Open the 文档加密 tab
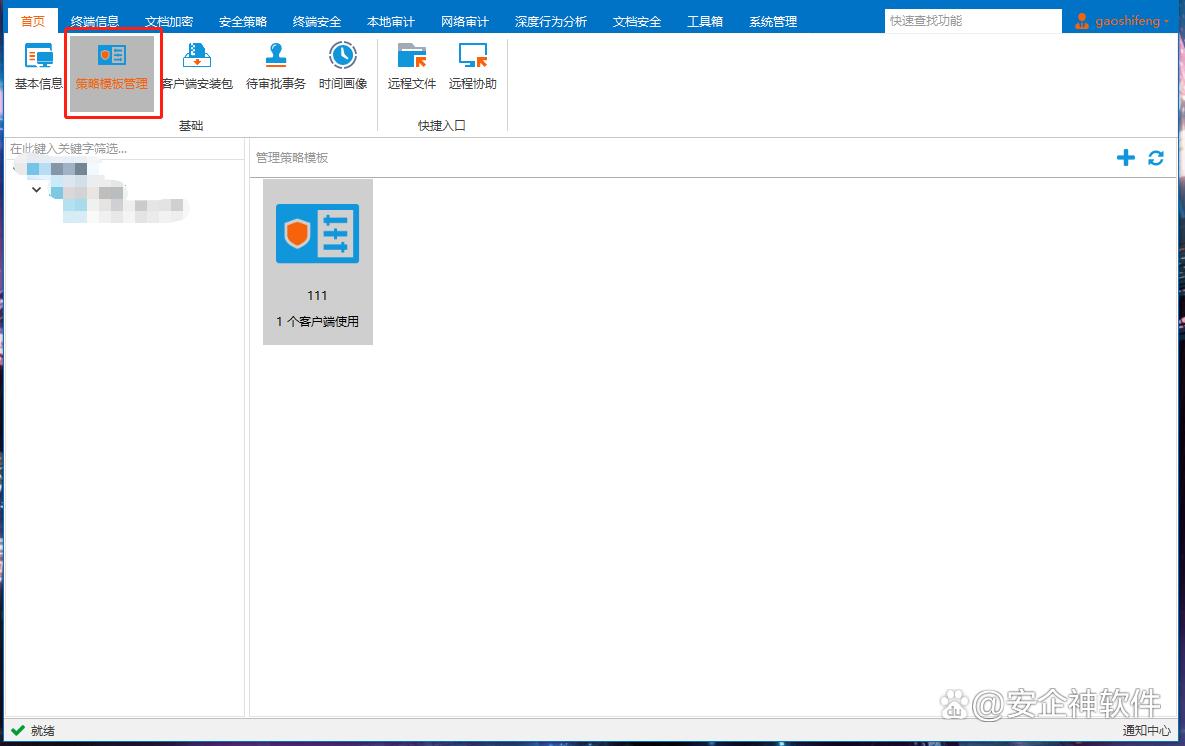This screenshot has height=746, width=1185. (x=169, y=21)
